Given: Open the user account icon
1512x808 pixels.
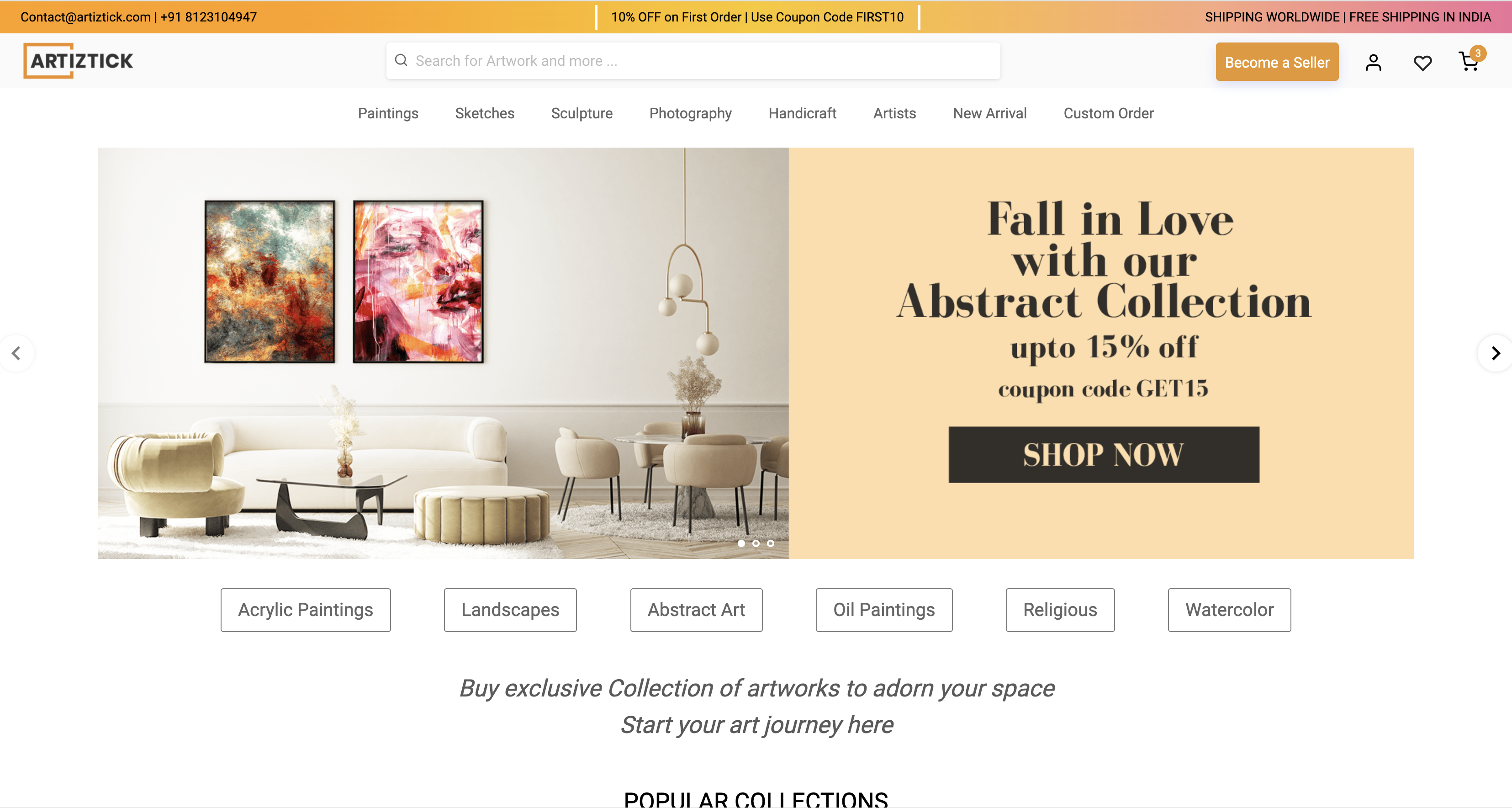Looking at the screenshot, I should pos(1373,62).
